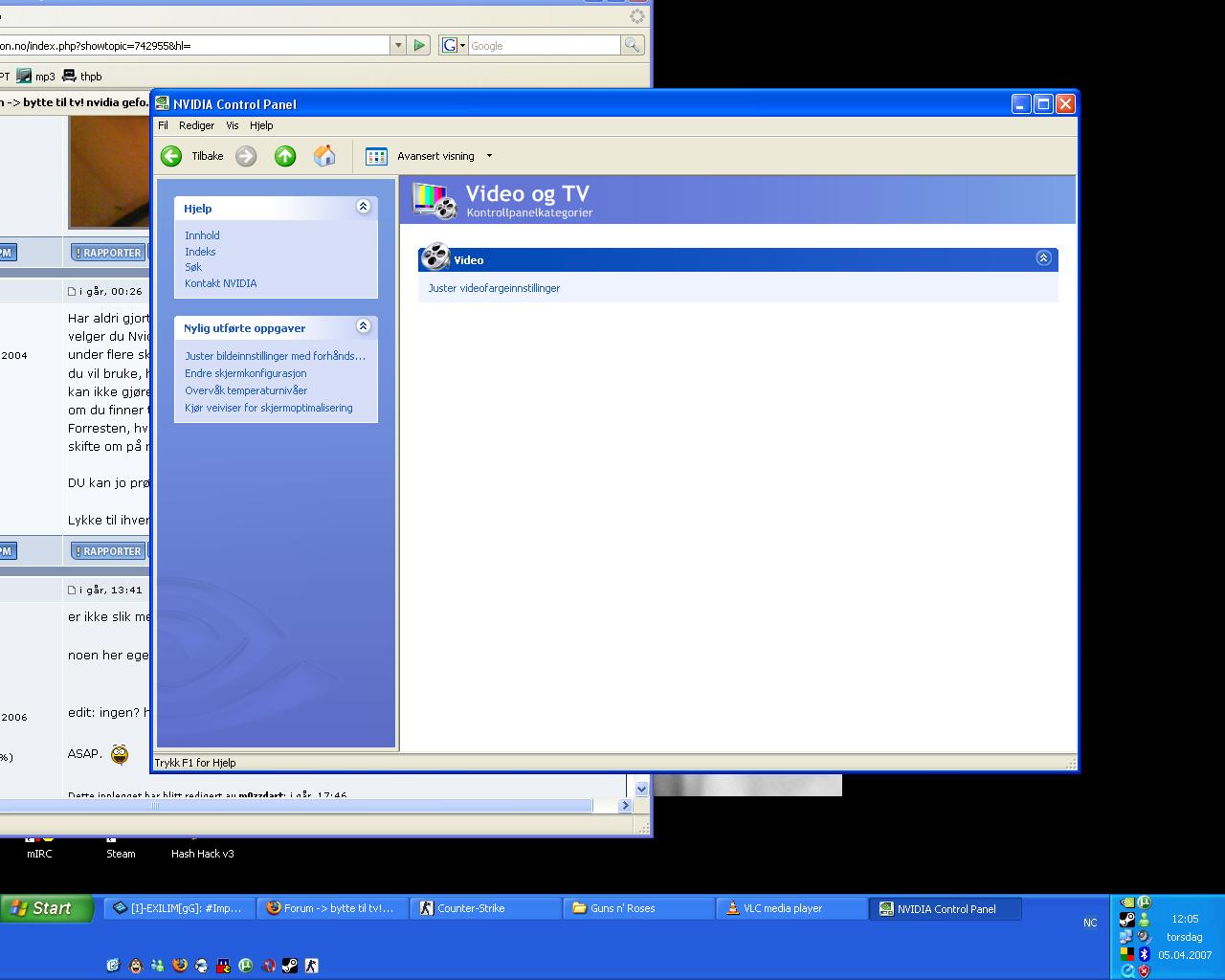The width and height of the screenshot is (1225, 980).
Task: Click the Video og TV category icon
Action: [434, 200]
